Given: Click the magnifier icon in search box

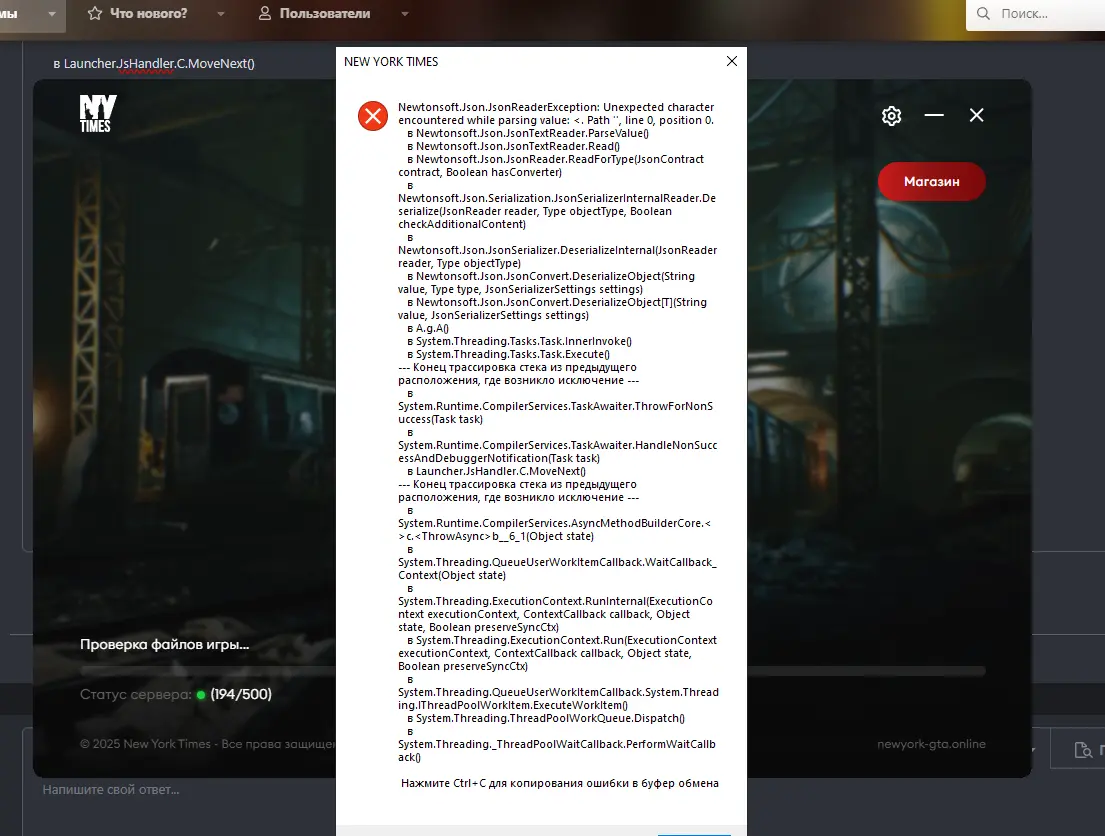Looking at the screenshot, I should point(984,14).
